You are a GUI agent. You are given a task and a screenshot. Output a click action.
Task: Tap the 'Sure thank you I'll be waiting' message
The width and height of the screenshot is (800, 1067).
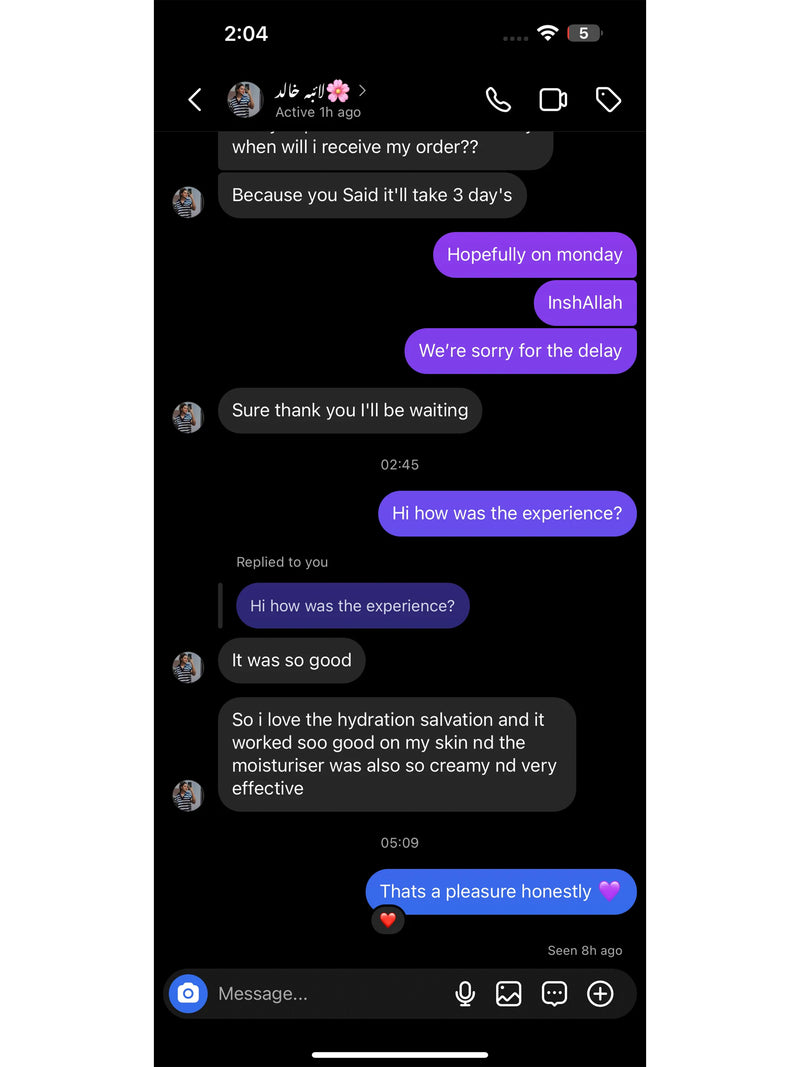(x=350, y=410)
